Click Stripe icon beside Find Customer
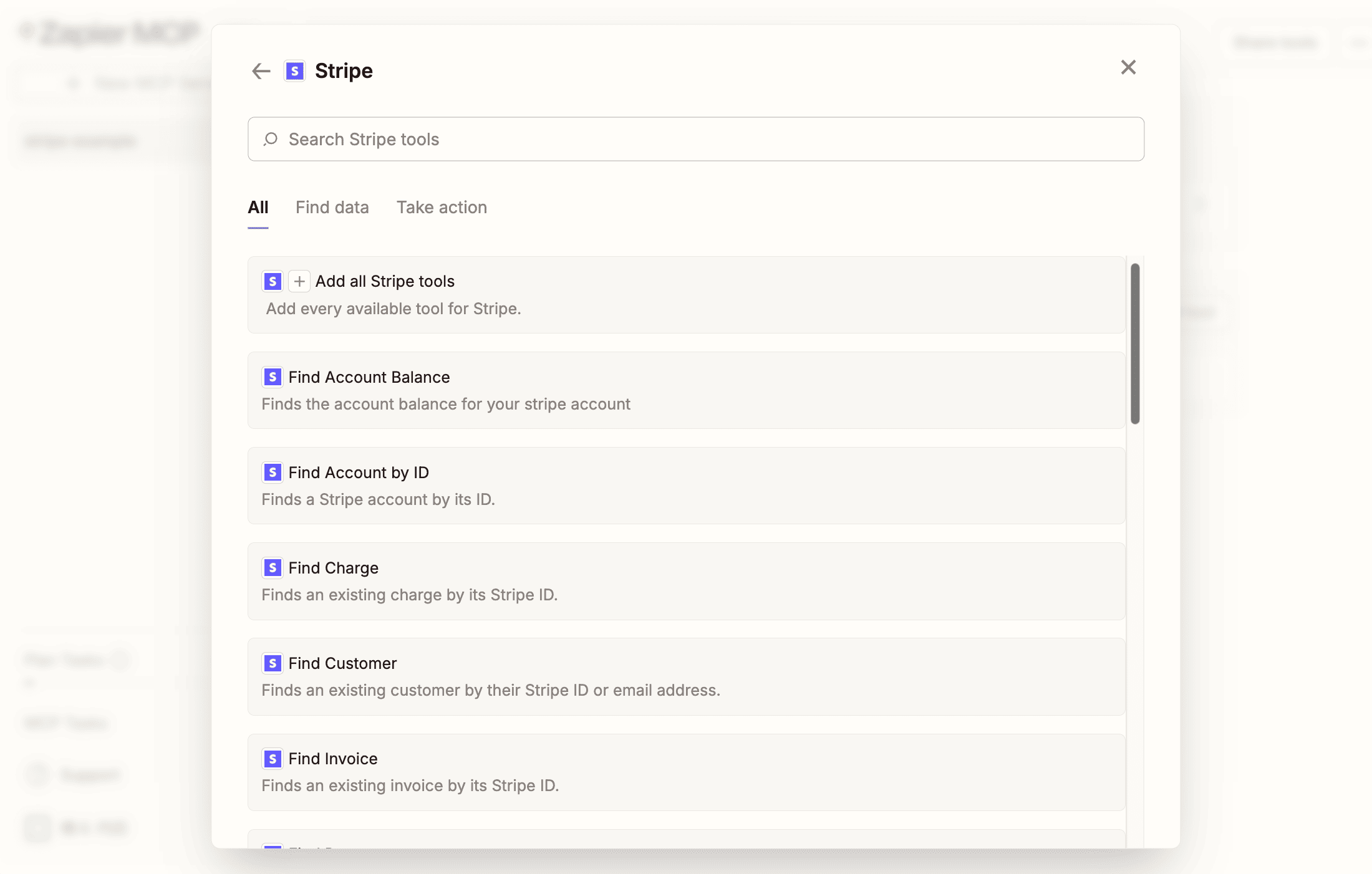 coord(272,663)
